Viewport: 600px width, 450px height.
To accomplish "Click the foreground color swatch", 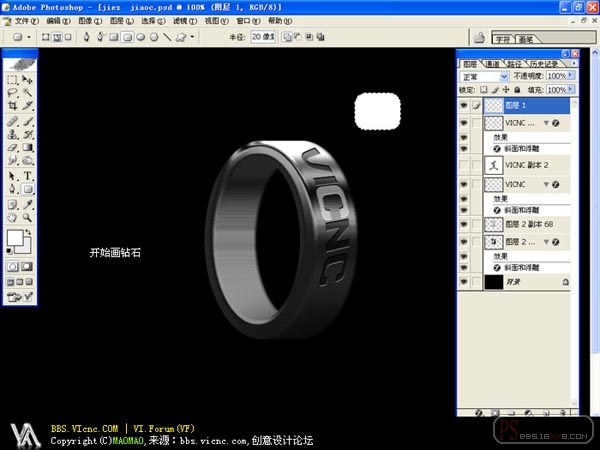I will coord(15,238).
